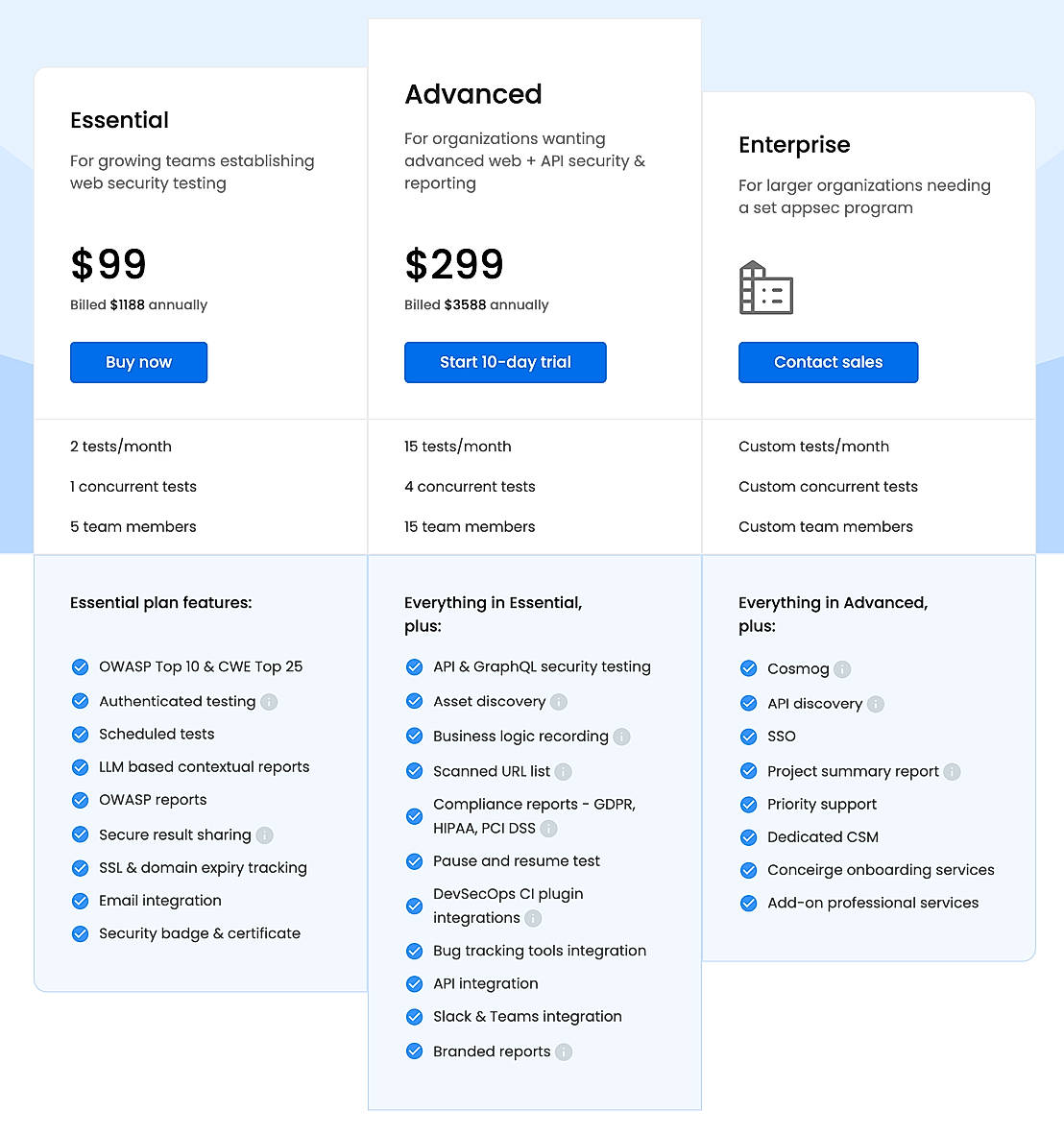The width and height of the screenshot is (1064, 1136).
Task: Click info icon beside API discovery
Action: point(876,704)
